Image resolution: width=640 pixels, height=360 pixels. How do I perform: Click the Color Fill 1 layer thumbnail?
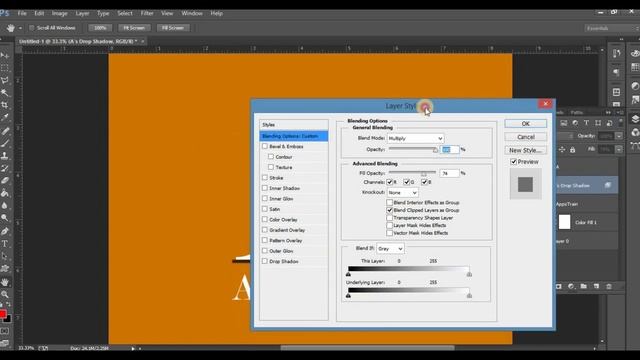point(564,222)
